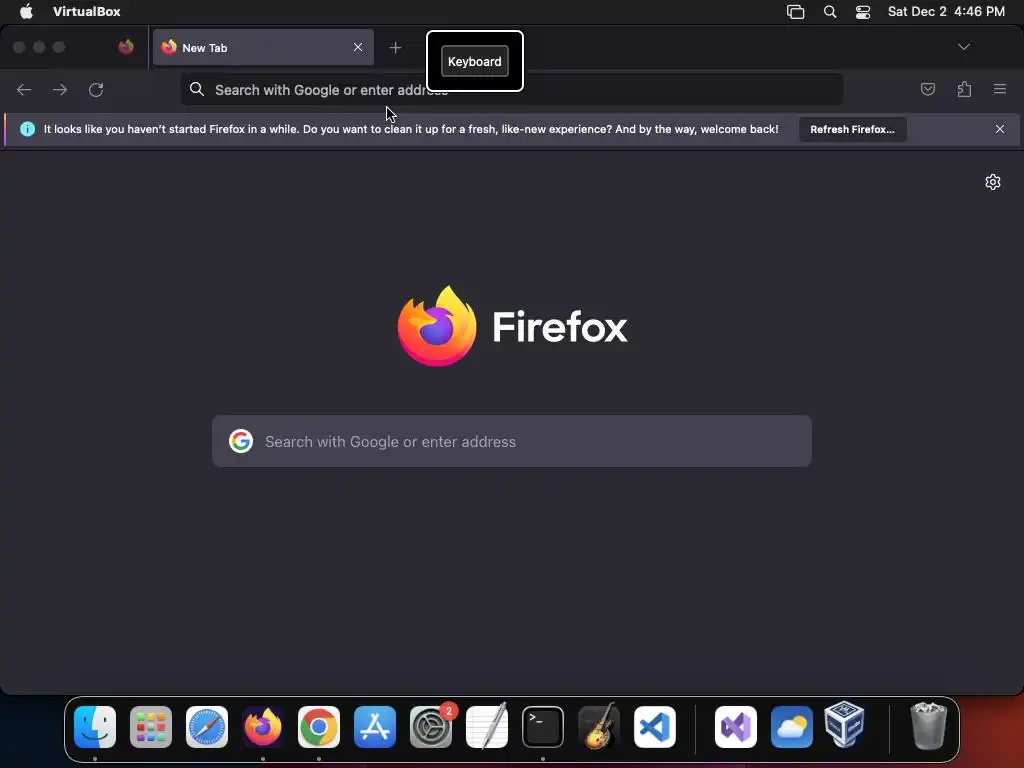The height and width of the screenshot is (768, 1024).
Task: Open new tab personalize gear icon
Action: click(993, 182)
